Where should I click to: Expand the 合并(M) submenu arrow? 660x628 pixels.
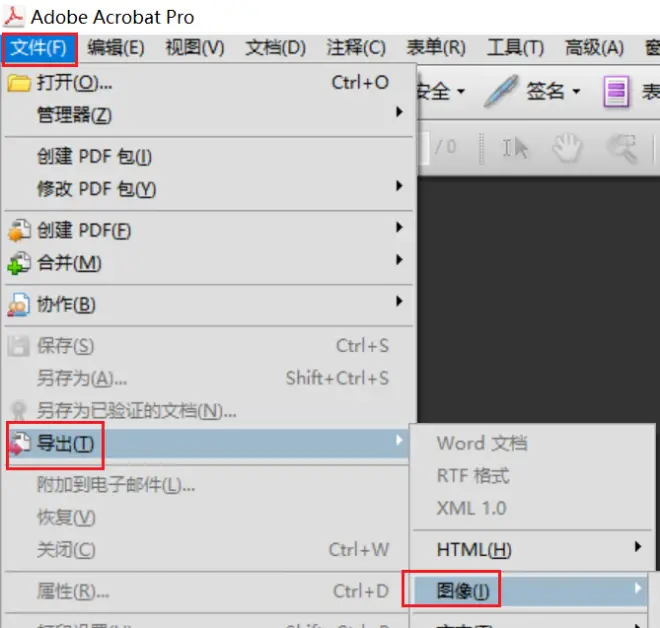399,260
